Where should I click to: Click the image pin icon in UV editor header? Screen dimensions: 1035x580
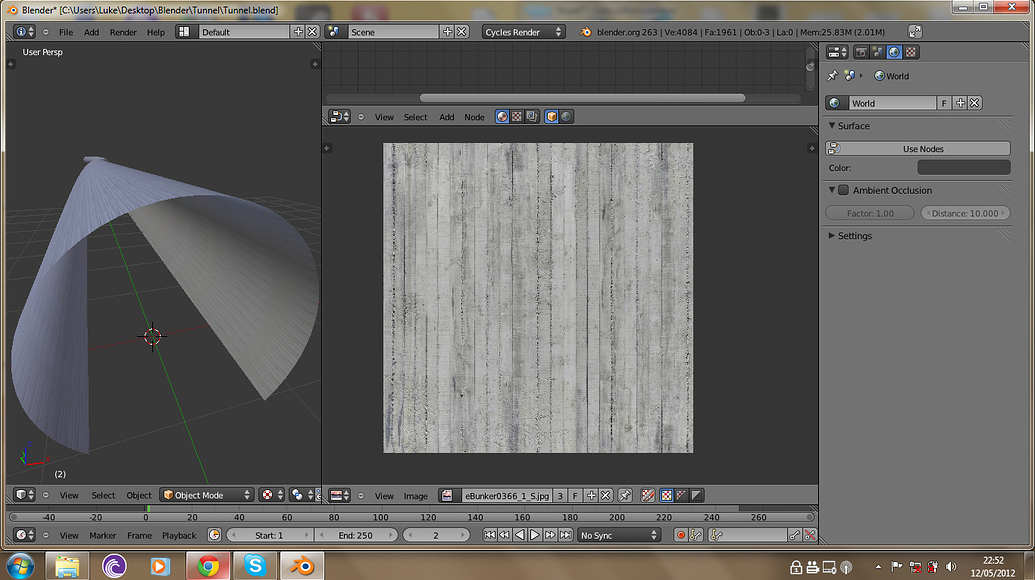[x=624, y=495]
